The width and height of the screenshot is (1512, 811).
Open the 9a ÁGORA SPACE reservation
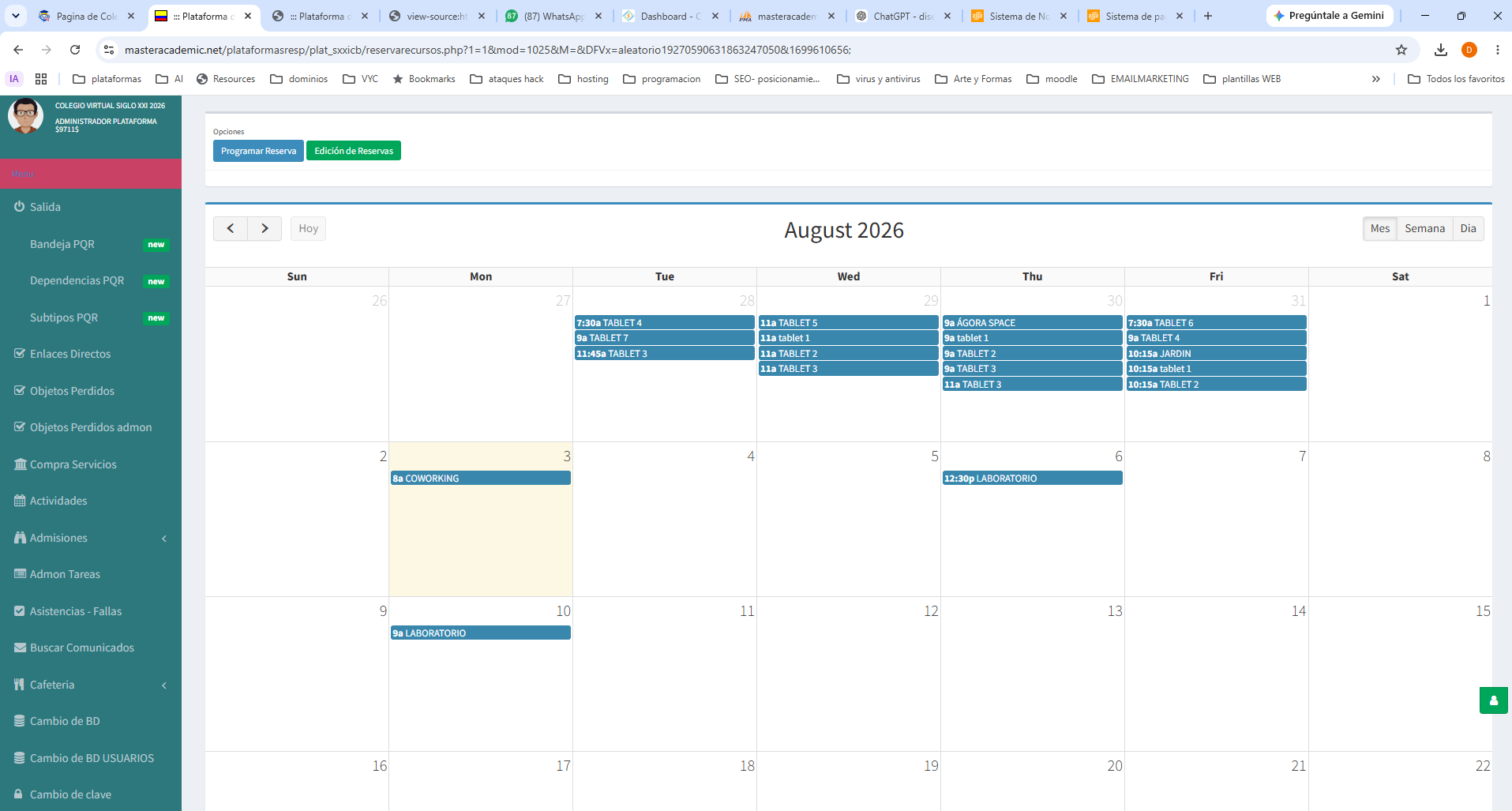pos(1033,322)
